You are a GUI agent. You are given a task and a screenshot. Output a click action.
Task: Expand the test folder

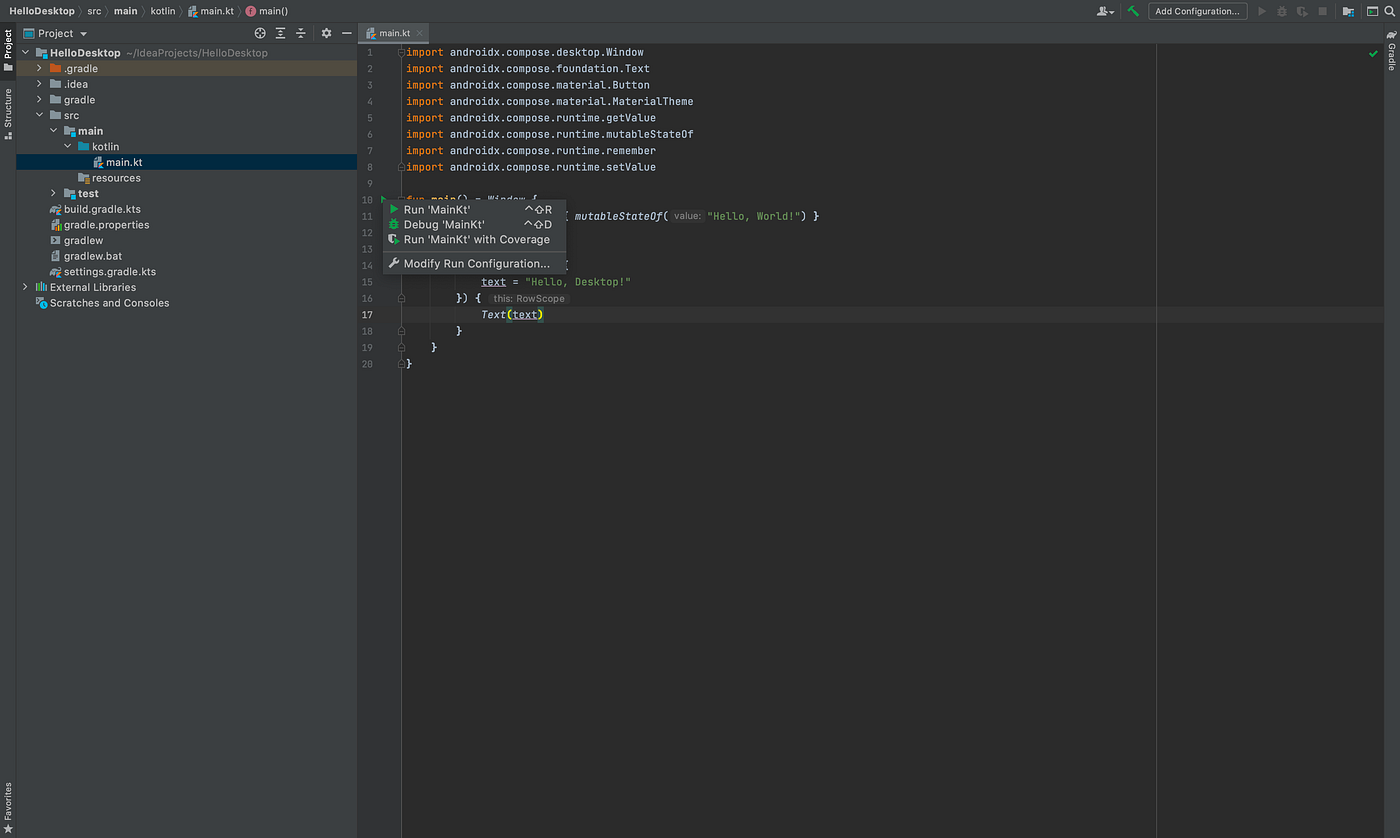coord(54,193)
